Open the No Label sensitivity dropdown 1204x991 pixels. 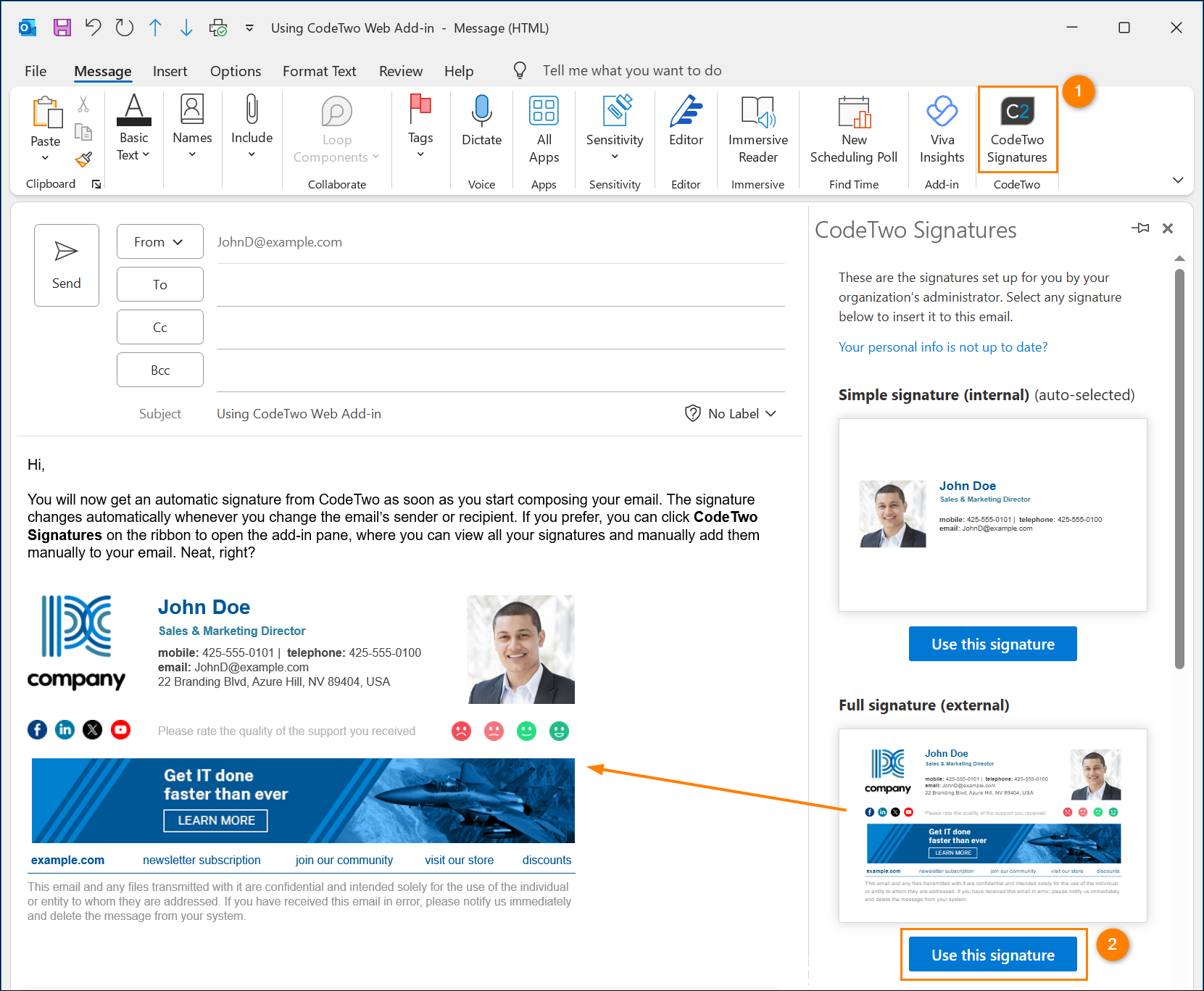tap(731, 413)
